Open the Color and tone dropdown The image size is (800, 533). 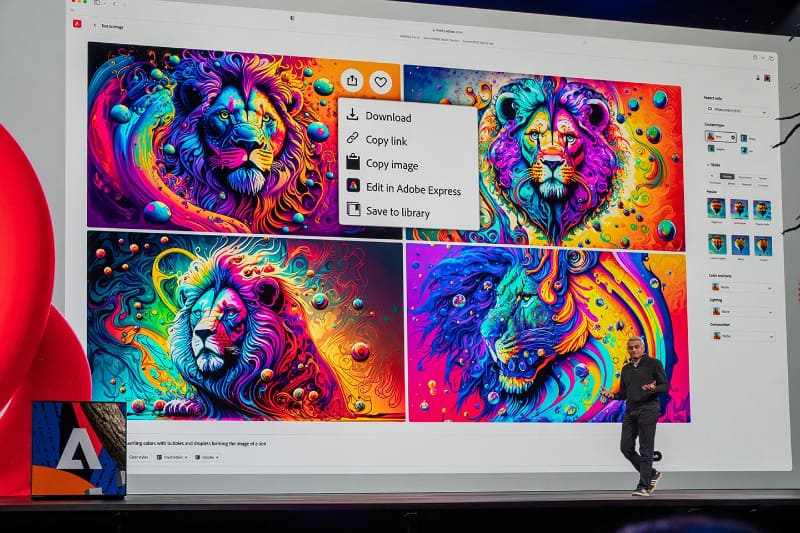[x=742, y=288]
